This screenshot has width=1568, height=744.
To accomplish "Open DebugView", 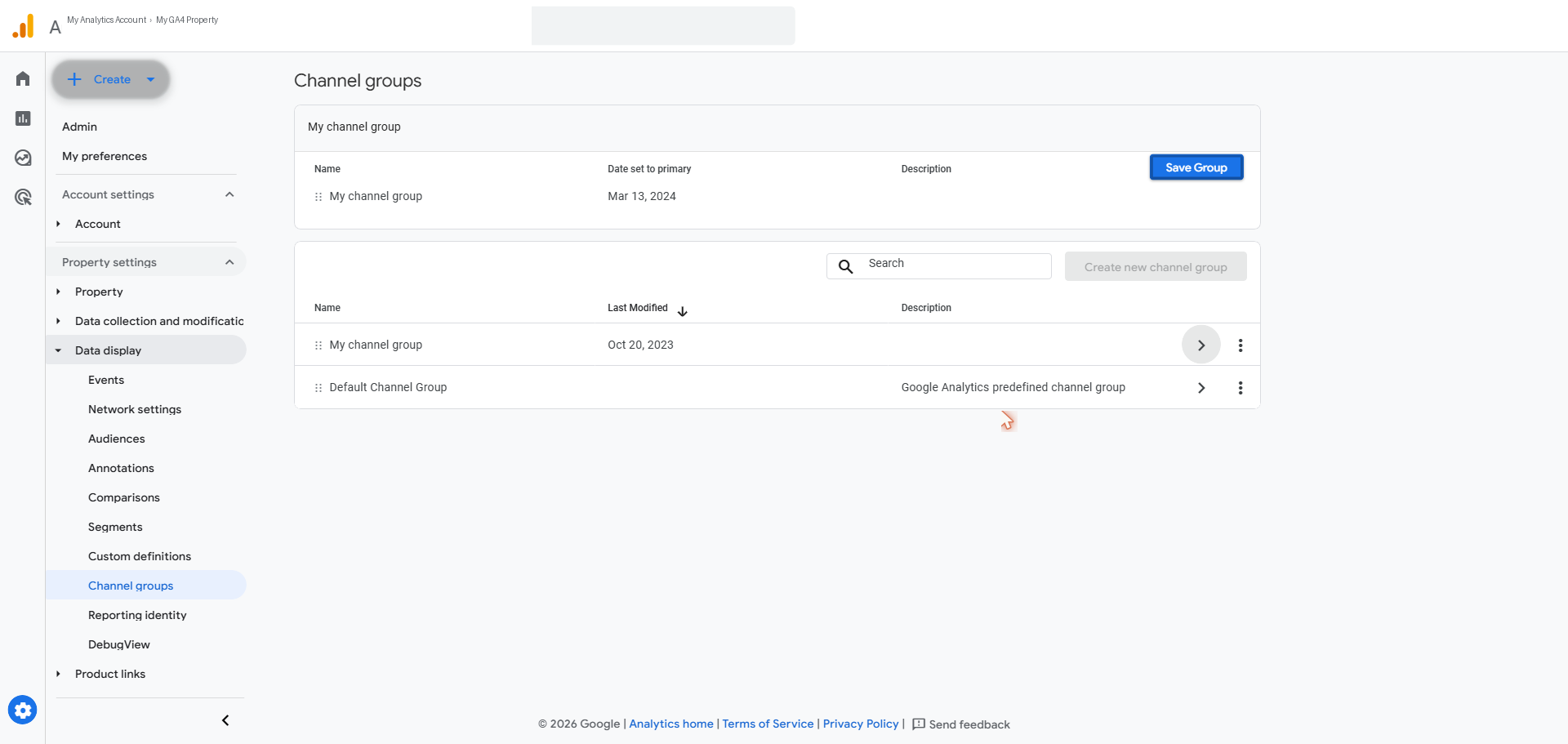I will 119,644.
